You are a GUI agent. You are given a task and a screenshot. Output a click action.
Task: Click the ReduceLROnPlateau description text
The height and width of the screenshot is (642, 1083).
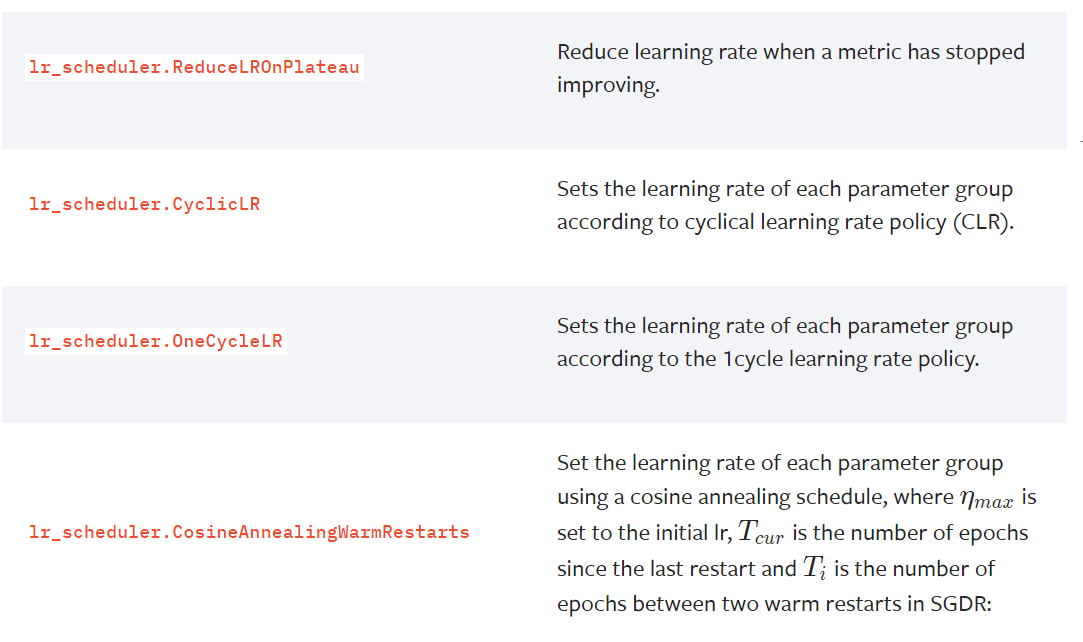(791, 68)
